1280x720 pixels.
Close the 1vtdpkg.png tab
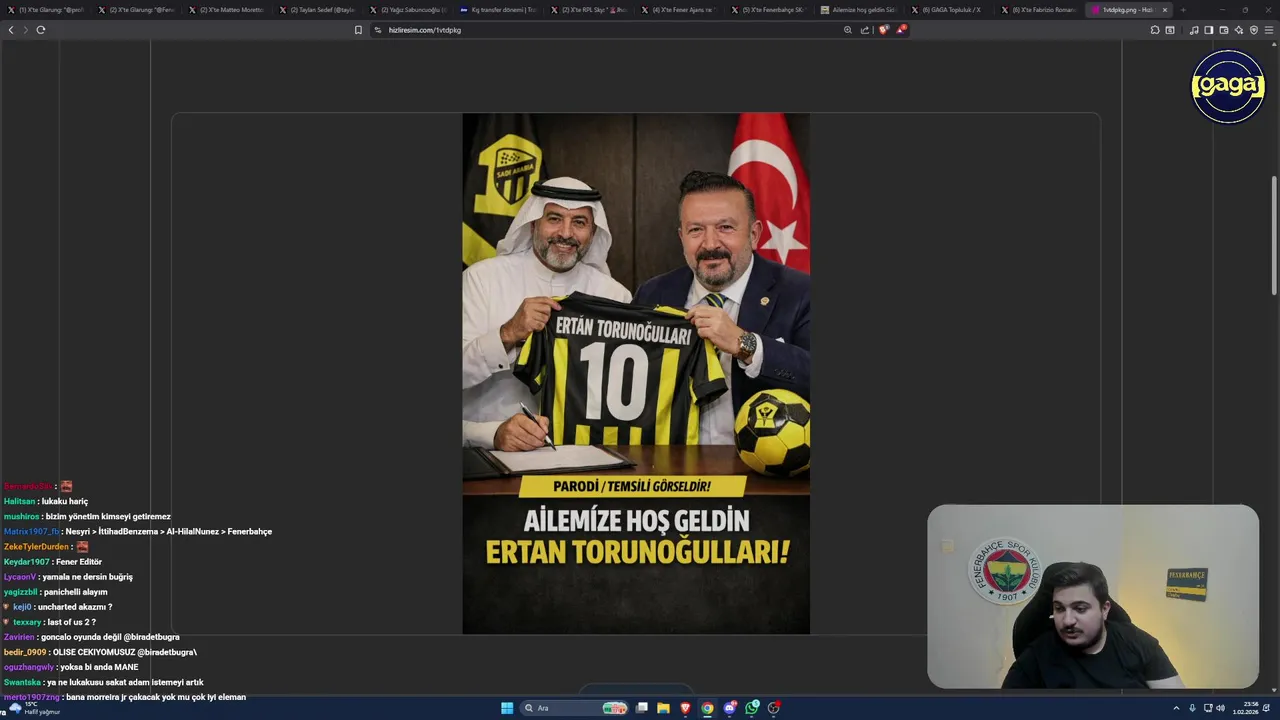(1164, 10)
